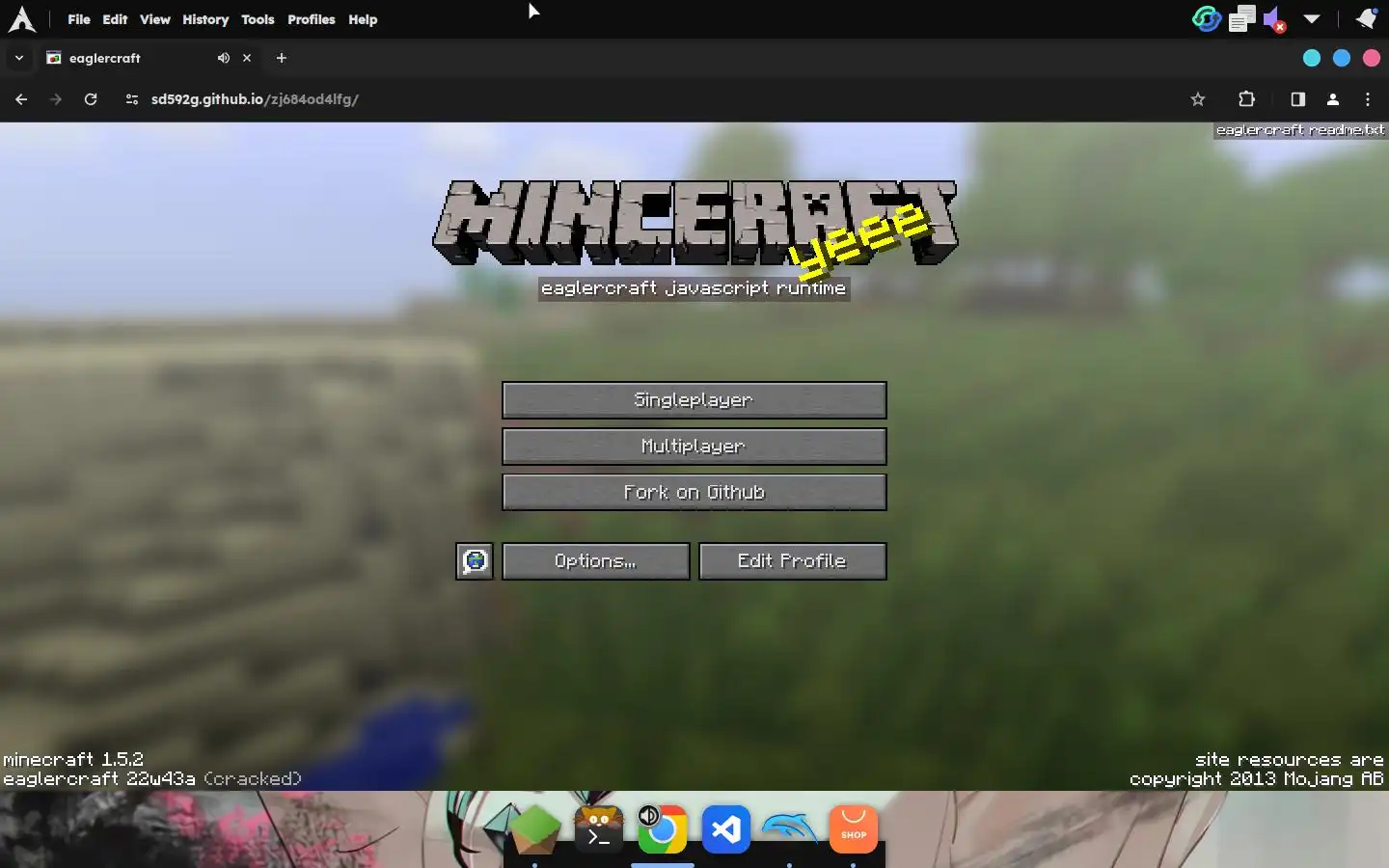This screenshot has width=1389, height=868.
Task: Expand the tab search dropdown arrow
Action: click(x=18, y=58)
